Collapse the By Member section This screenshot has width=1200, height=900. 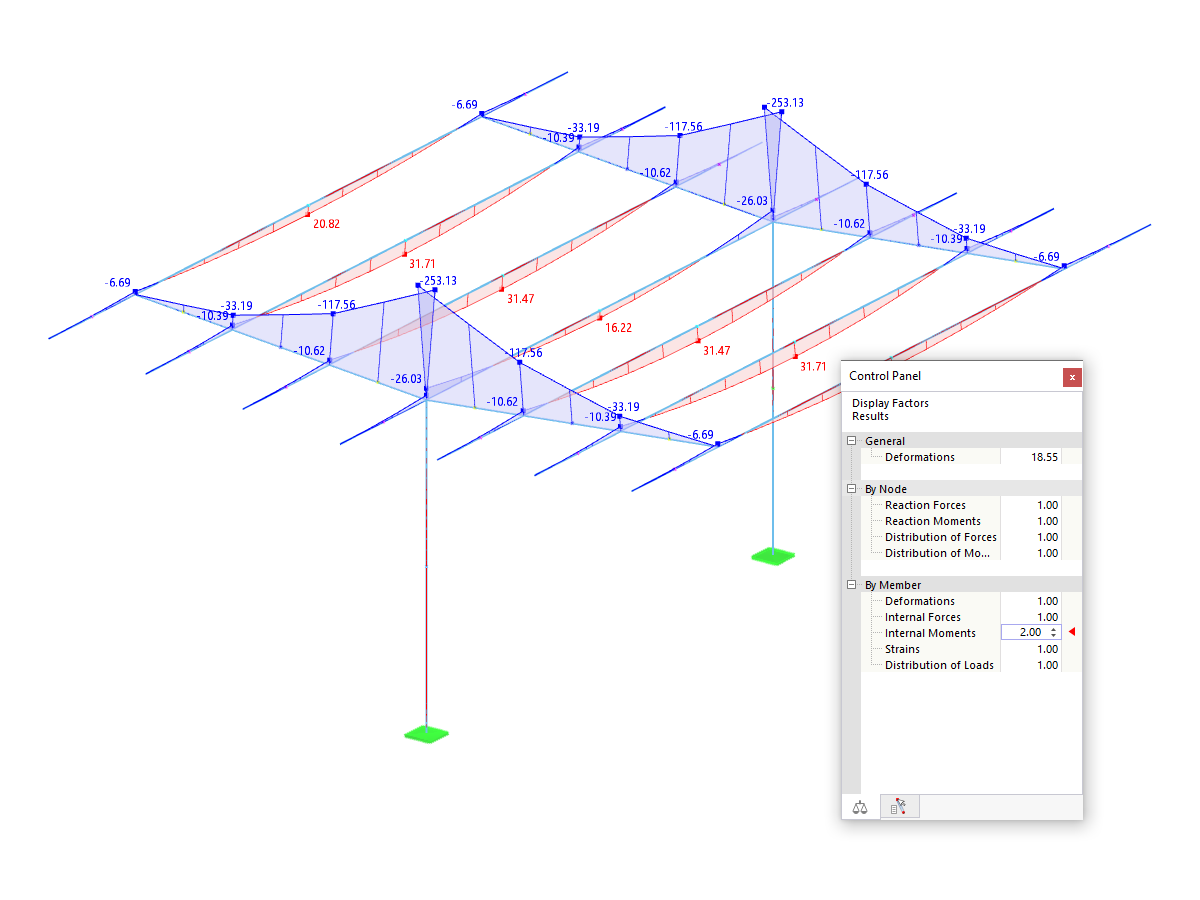tap(851, 584)
